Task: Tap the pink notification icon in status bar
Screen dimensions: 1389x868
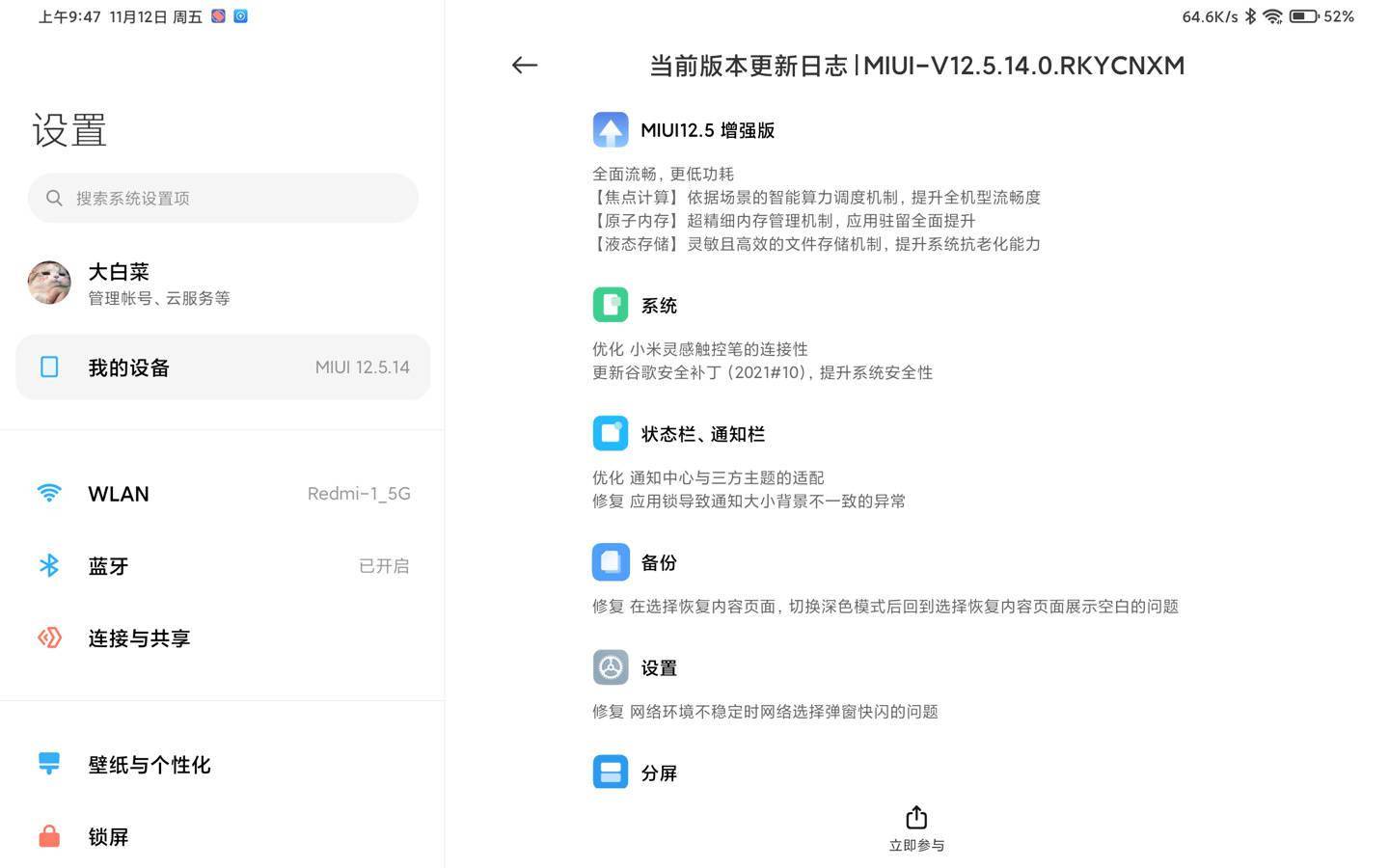Action: 218,16
